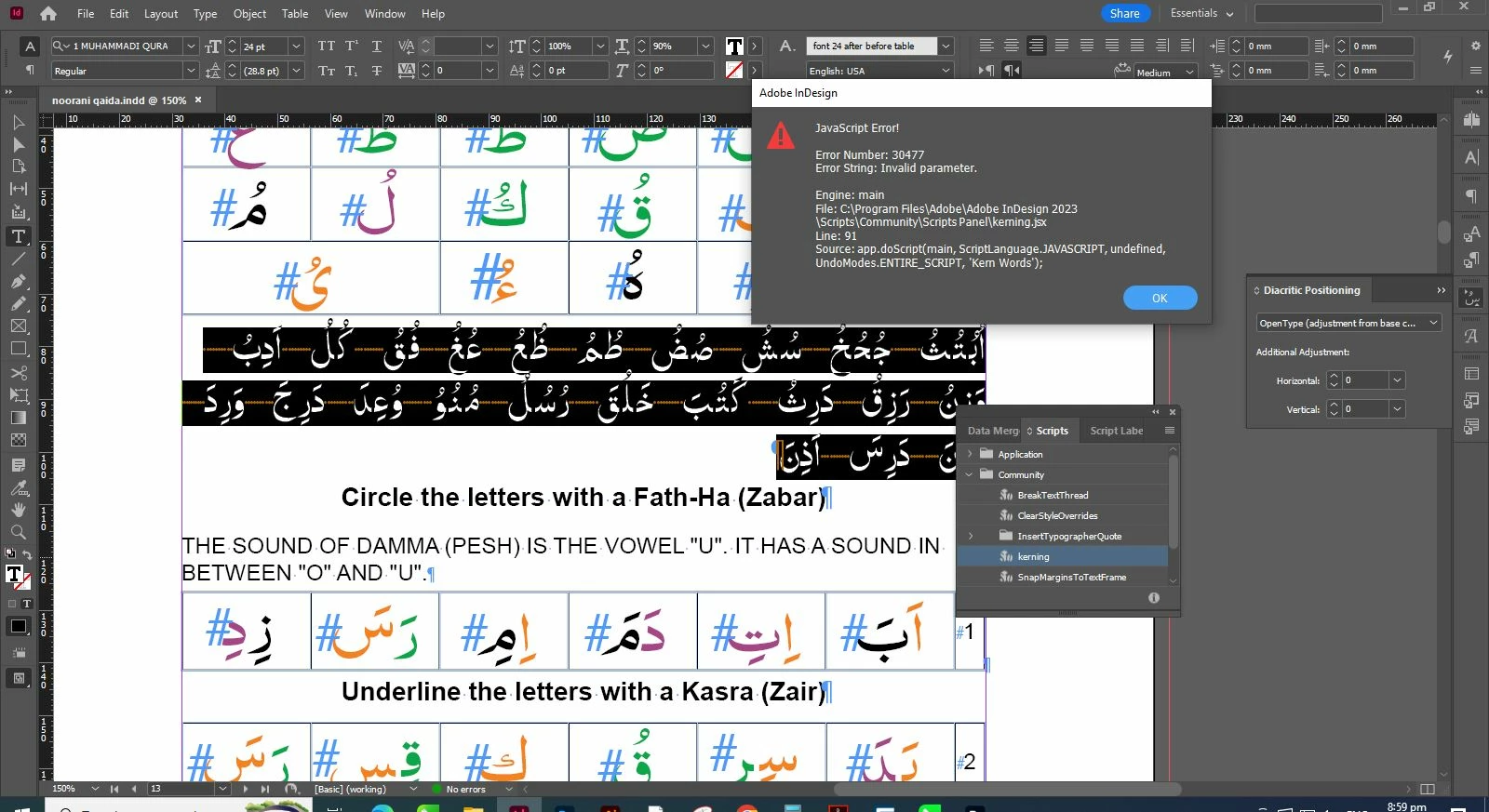Open the Scripts panel flyout menu
Viewport: 1489px width, 812px height.
tap(1170, 431)
